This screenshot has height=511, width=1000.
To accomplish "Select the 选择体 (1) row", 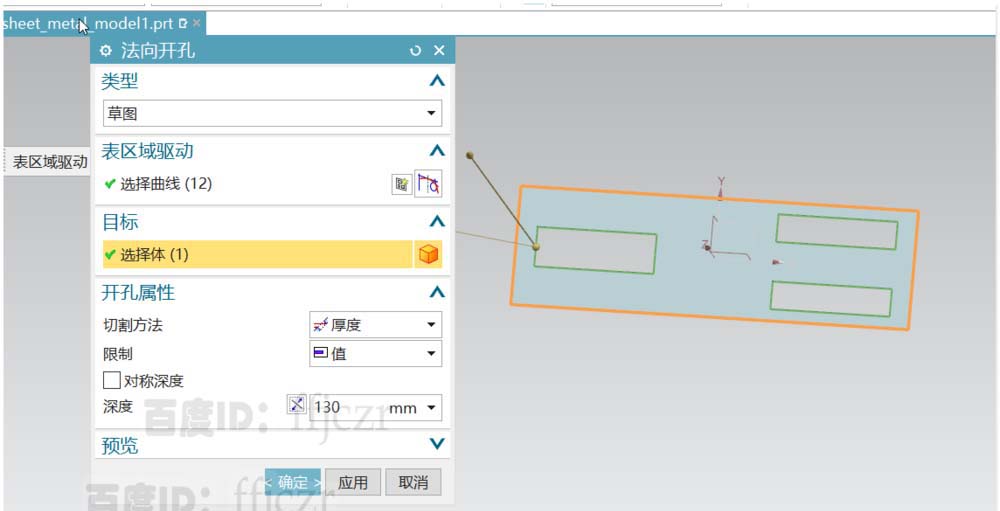I will tap(258, 255).
